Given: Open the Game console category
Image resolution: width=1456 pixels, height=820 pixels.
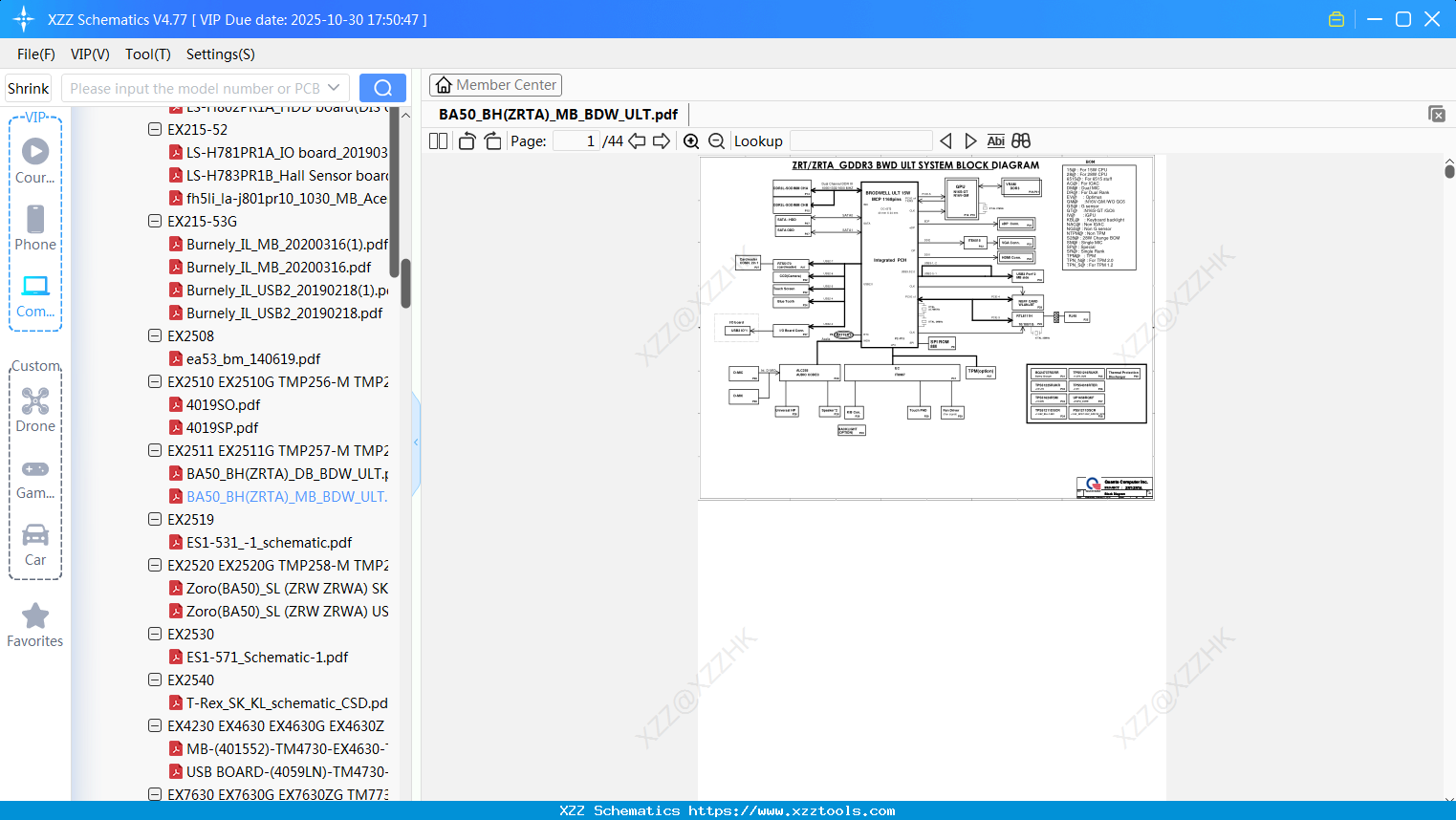Looking at the screenshot, I should (x=35, y=478).
